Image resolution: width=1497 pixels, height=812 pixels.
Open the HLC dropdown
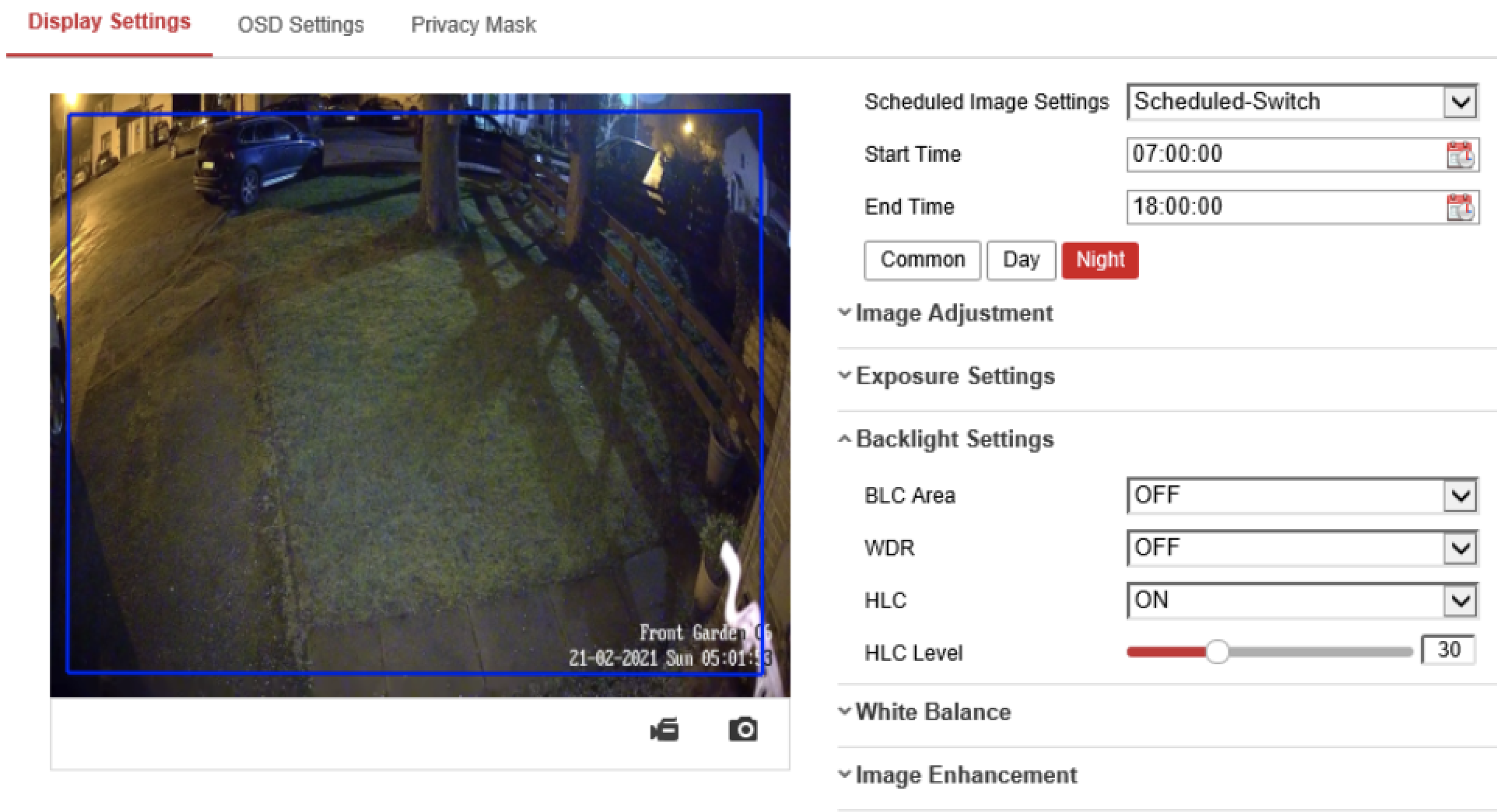point(1302,600)
